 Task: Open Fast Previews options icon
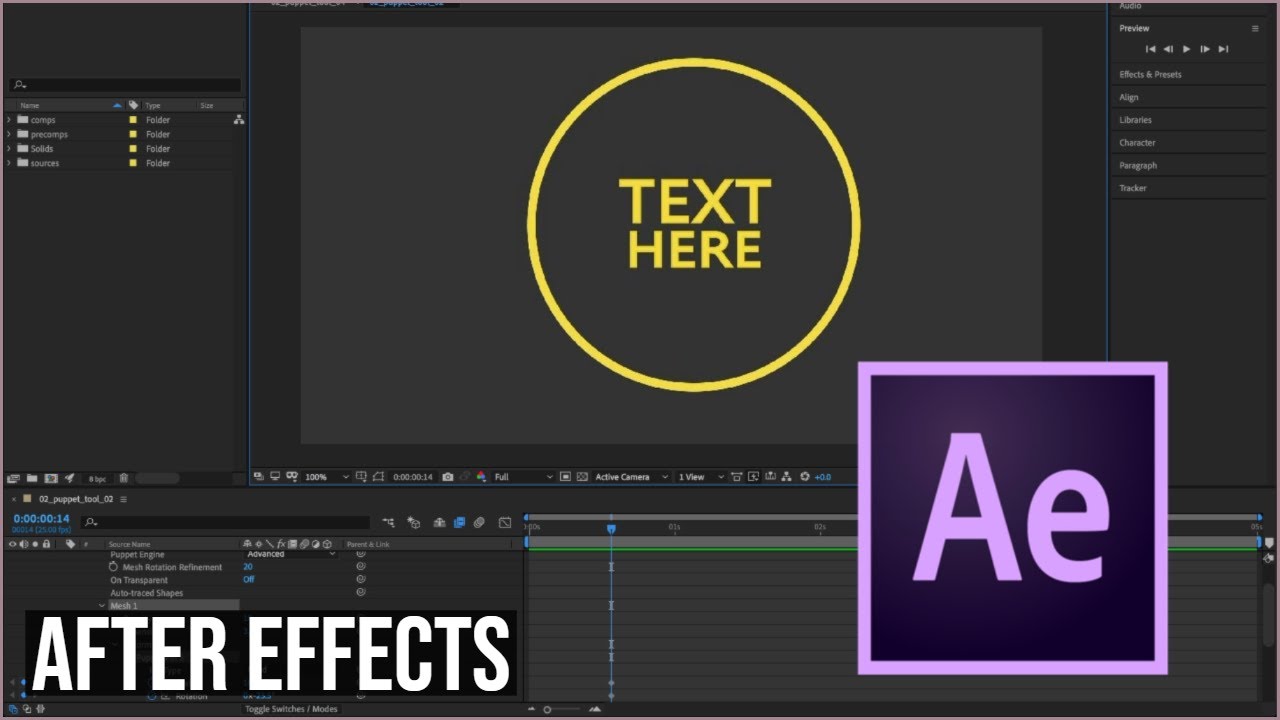pyautogui.click(x=754, y=477)
